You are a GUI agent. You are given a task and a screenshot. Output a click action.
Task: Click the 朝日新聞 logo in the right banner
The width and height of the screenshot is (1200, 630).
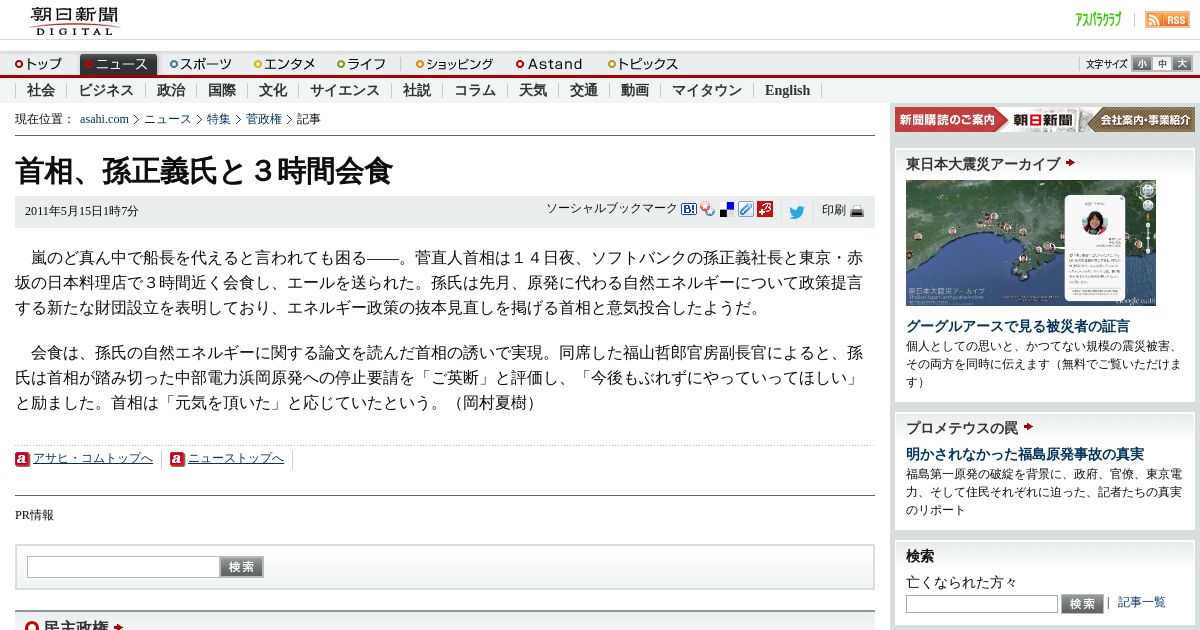1042,120
